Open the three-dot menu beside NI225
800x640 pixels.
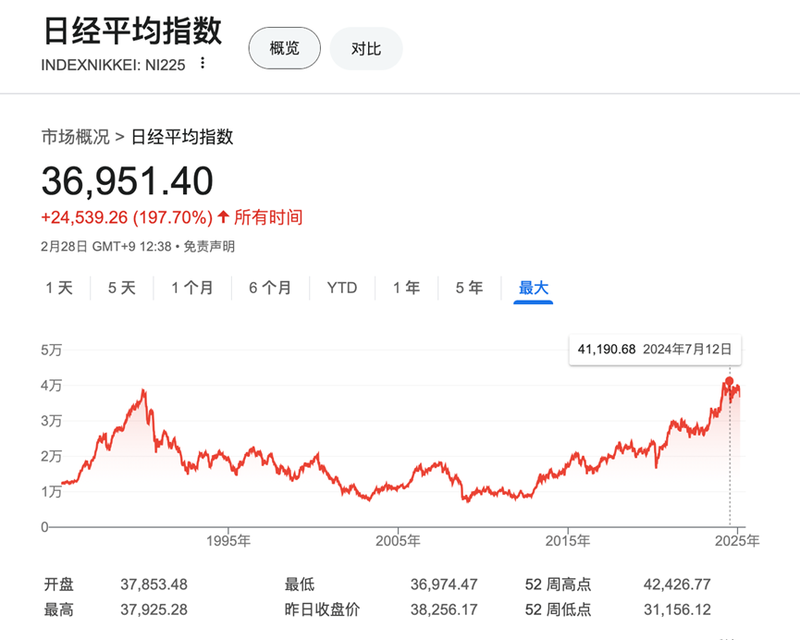pyautogui.click(x=203, y=63)
